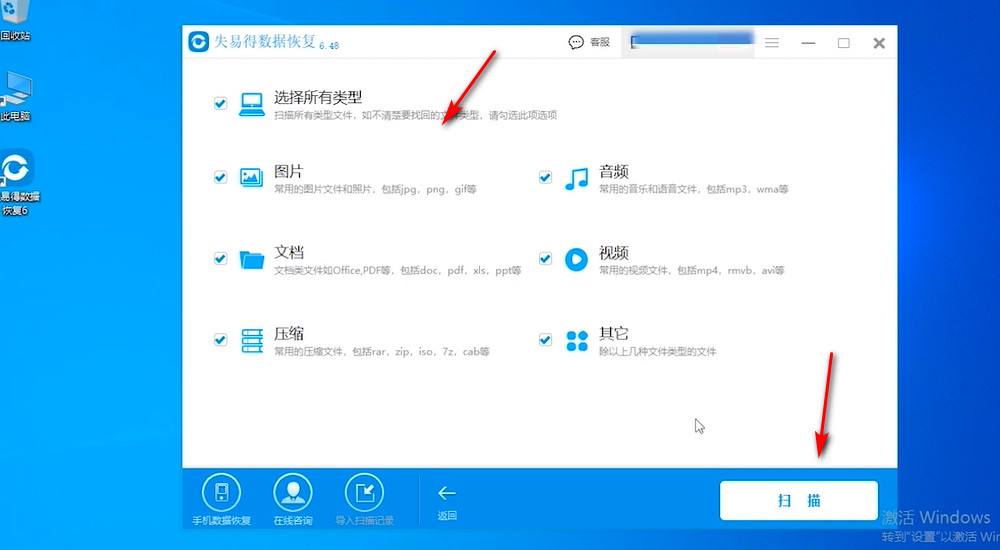This screenshot has width=1000, height=550.
Task: Select the 失易得数据恢复6 desktop shortcut
Action: [18, 183]
